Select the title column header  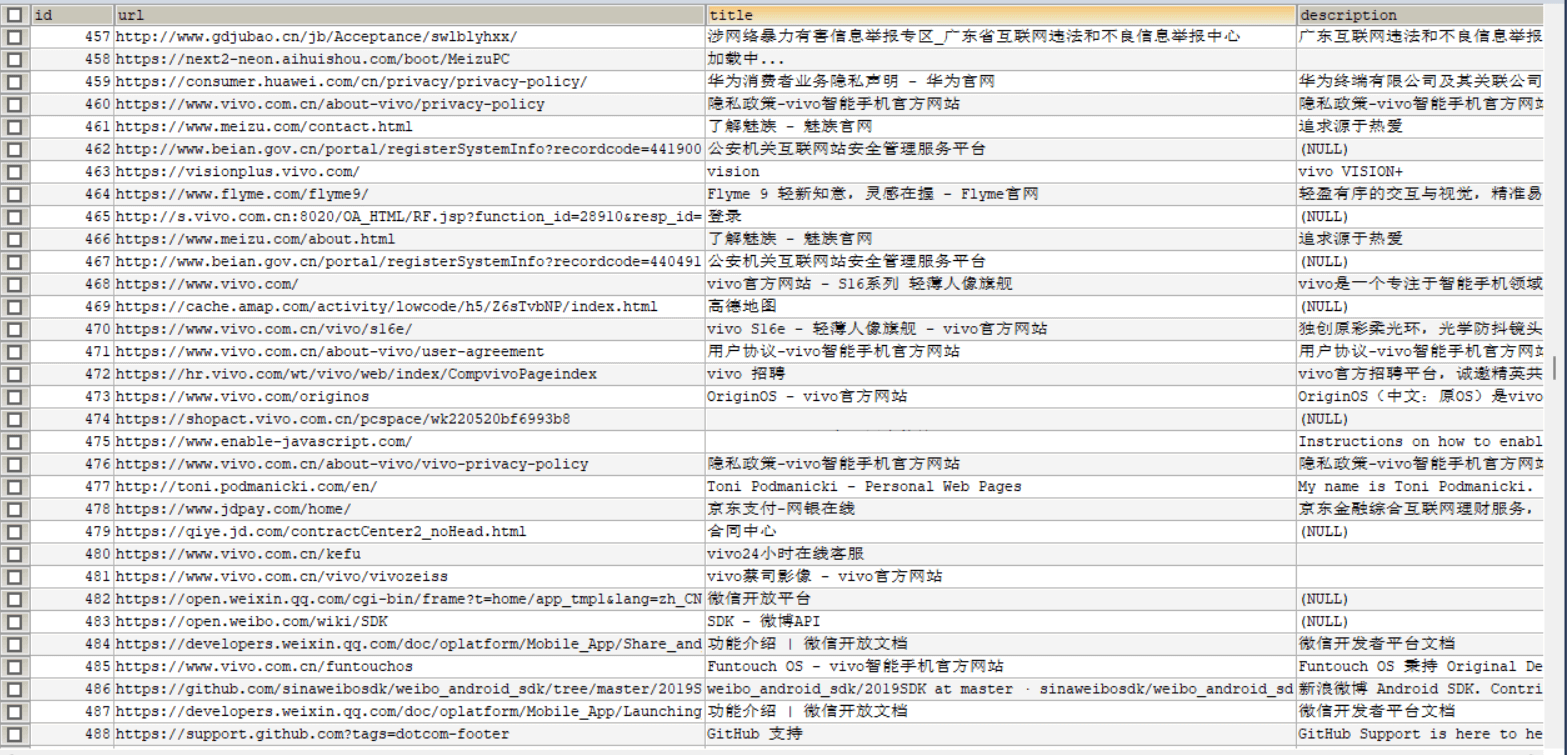1000,15
